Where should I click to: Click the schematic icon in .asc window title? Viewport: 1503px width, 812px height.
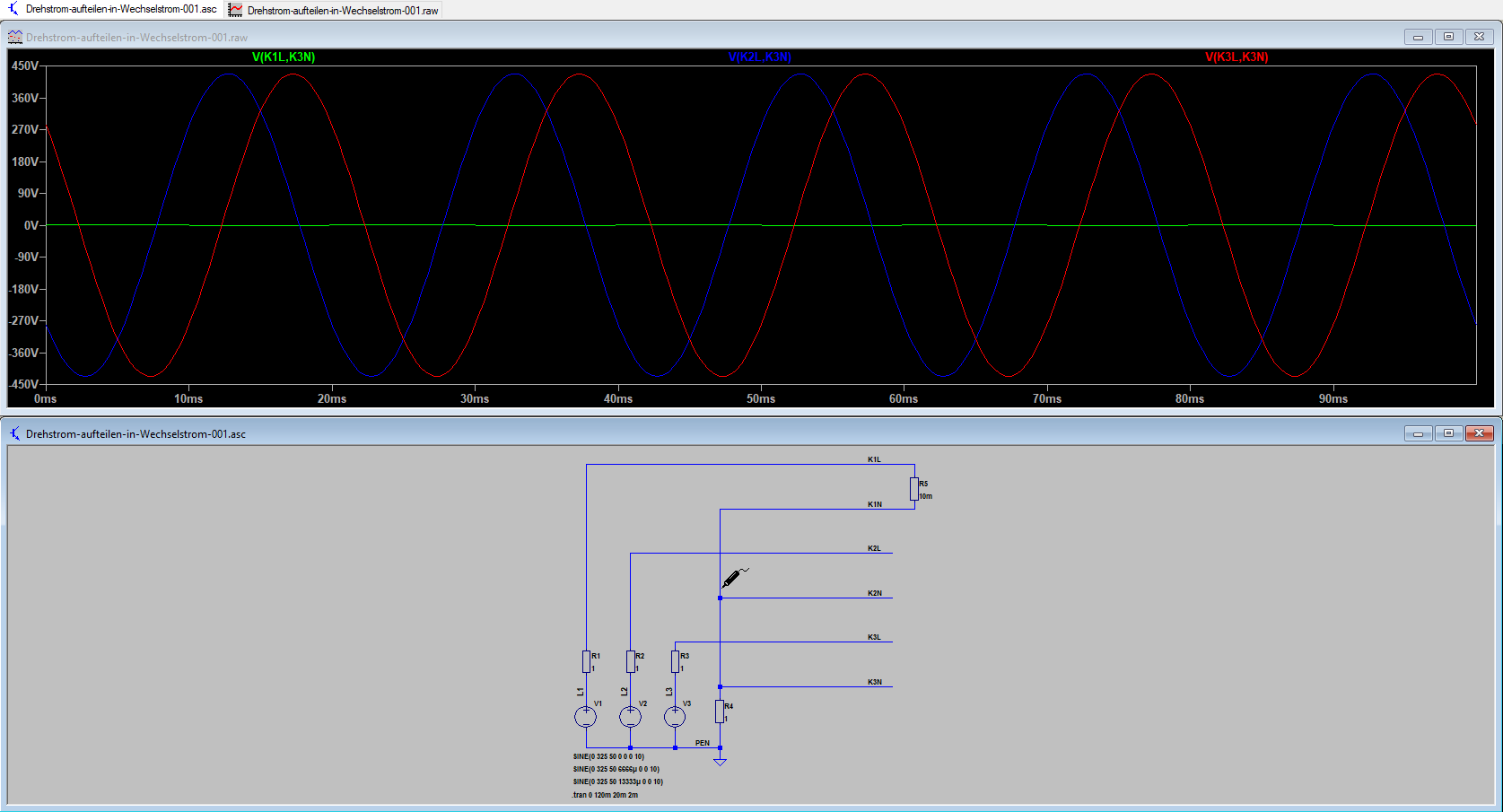[15, 433]
